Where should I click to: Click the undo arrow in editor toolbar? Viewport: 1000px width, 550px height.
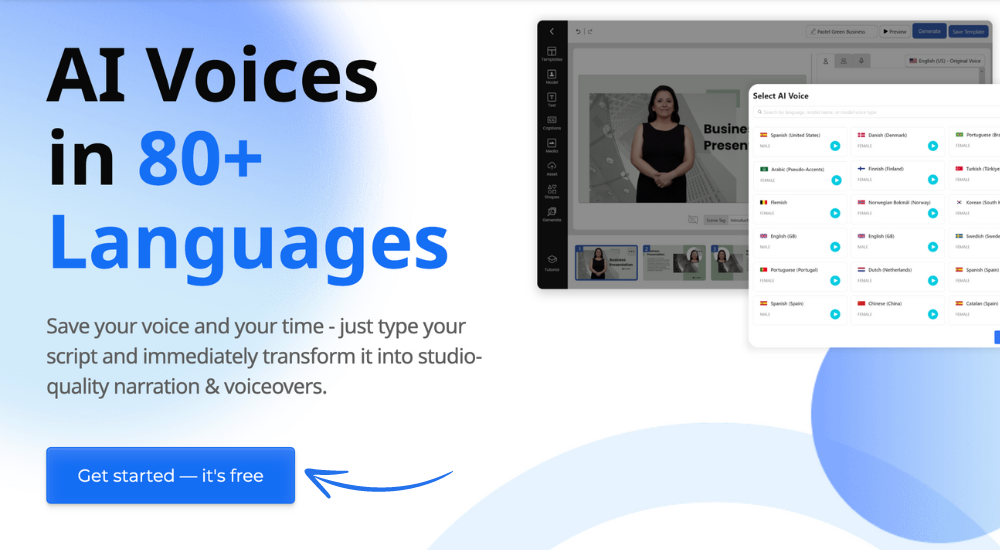(x=578, y=31)
